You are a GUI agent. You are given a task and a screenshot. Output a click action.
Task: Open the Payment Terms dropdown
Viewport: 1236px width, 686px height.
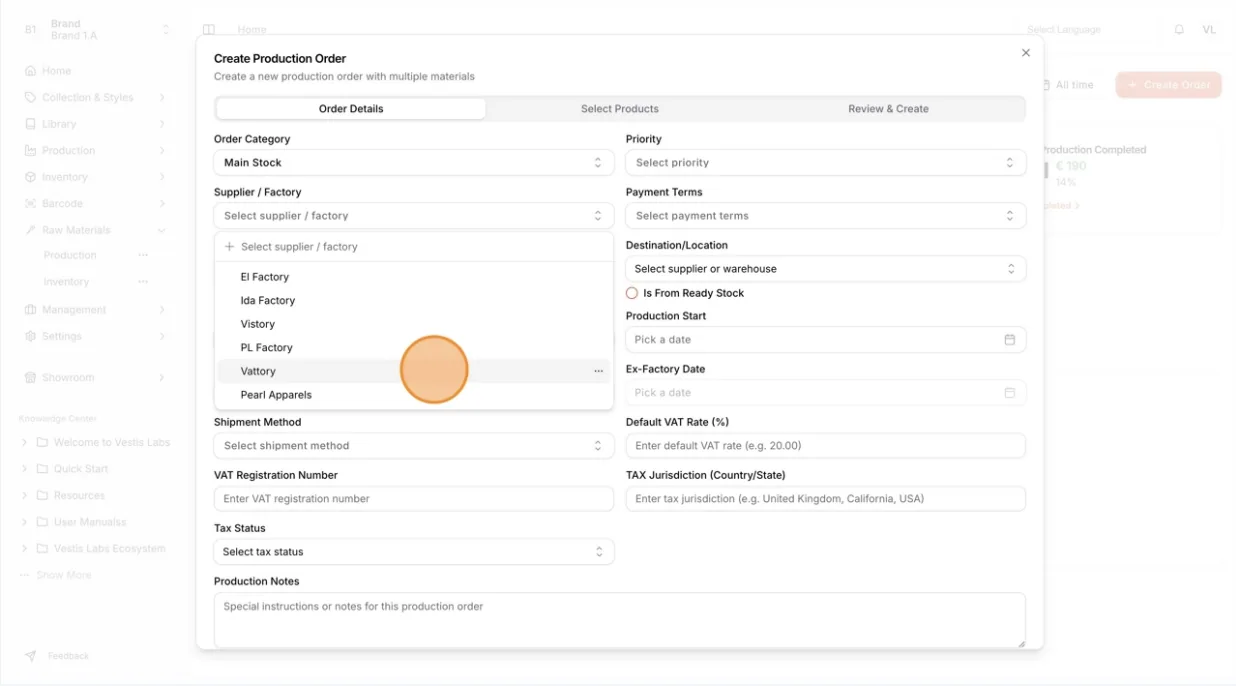point(826,216)
